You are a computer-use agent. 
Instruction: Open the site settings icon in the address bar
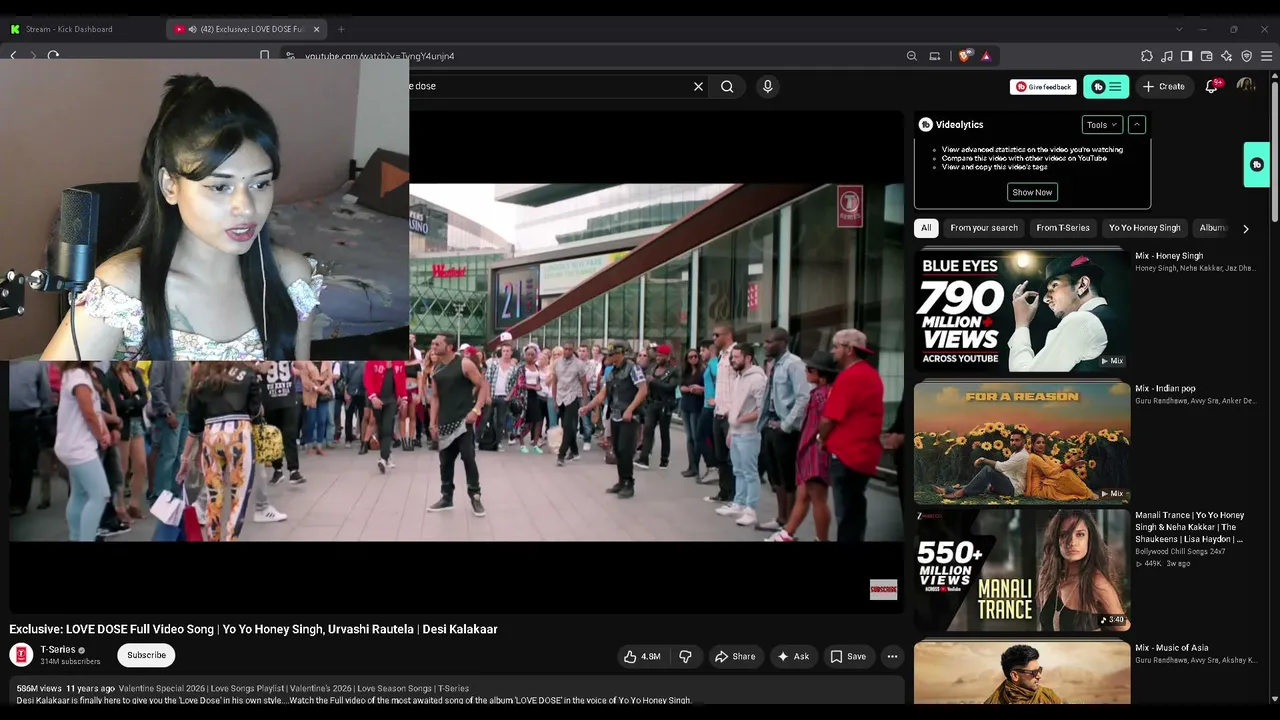[289, 56]
